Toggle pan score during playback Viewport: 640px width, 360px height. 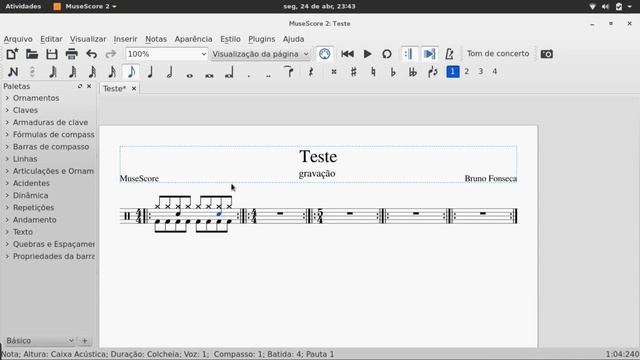click(429, 54)
